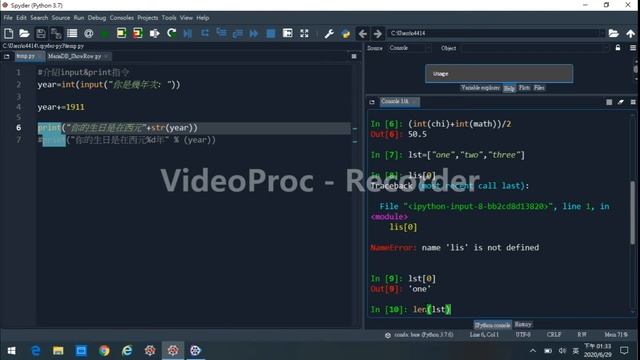Viewport: 640px width, 360px height.
Task: Open Help pane options hamburger menu
Action: [633, 48]
